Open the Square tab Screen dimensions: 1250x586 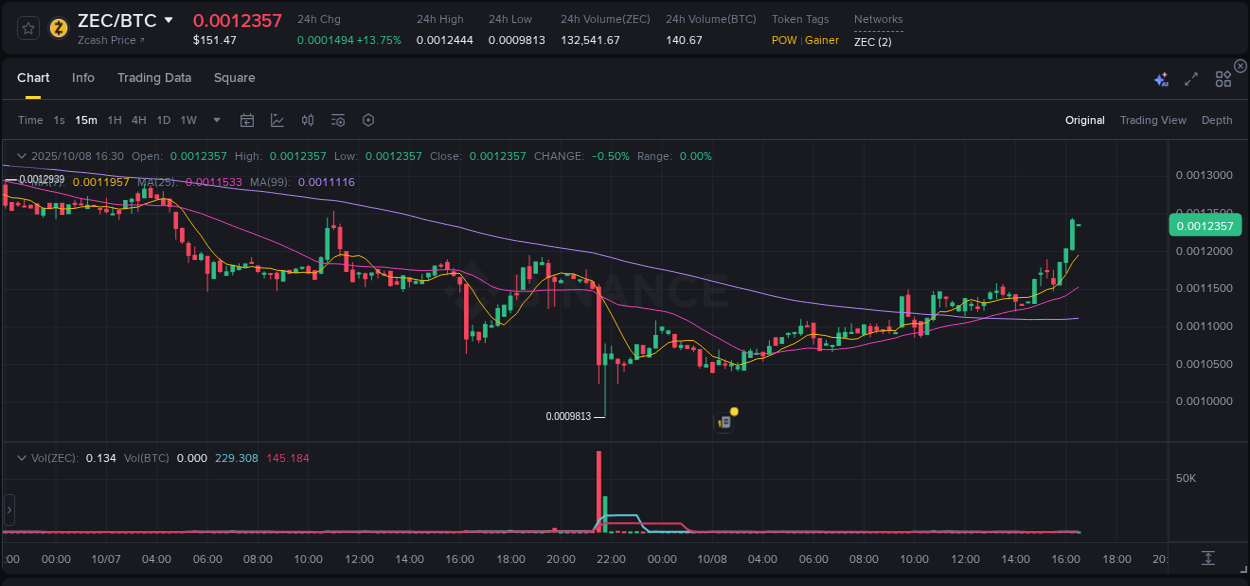pyautogui.click(x=234, y=77)
